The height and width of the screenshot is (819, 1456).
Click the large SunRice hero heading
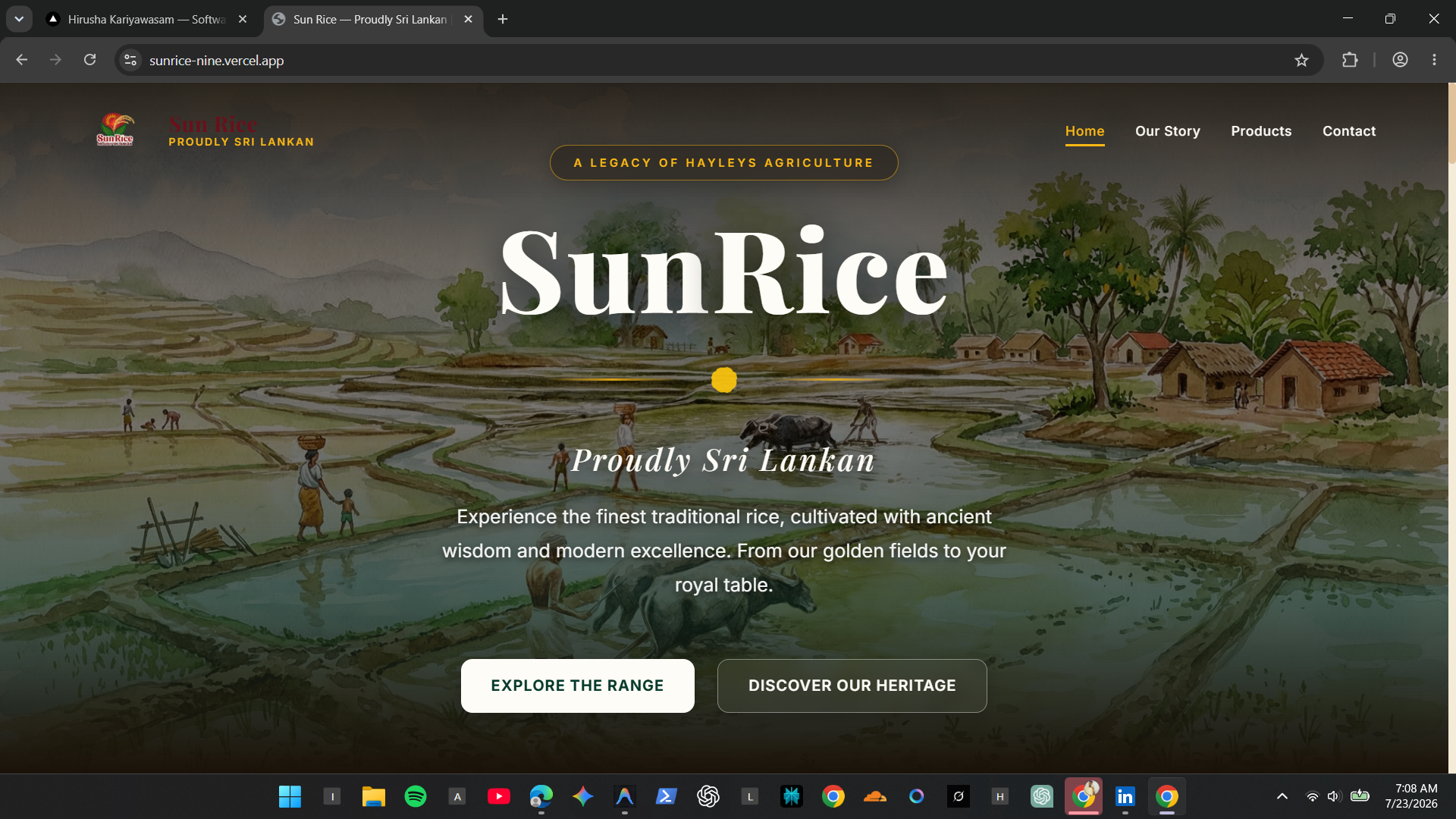(x=723, y=271)
